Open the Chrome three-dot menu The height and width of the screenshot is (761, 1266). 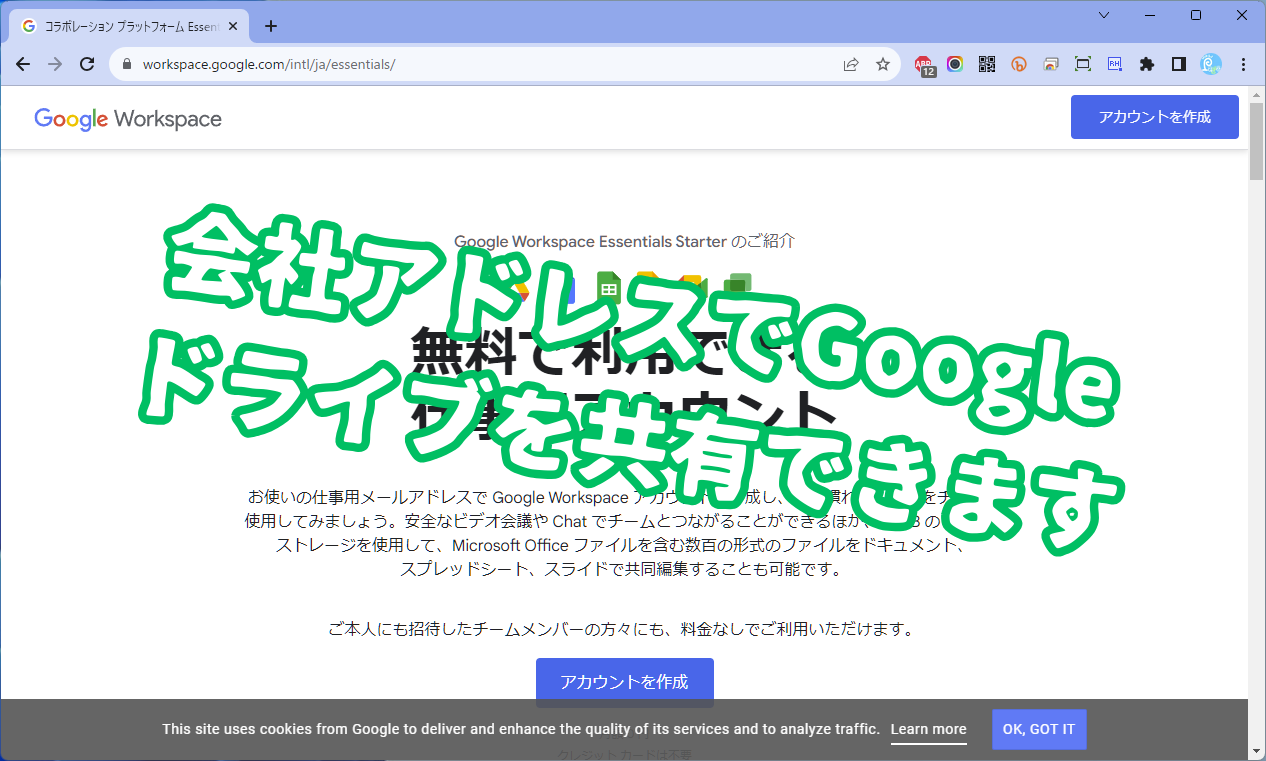1243,64
